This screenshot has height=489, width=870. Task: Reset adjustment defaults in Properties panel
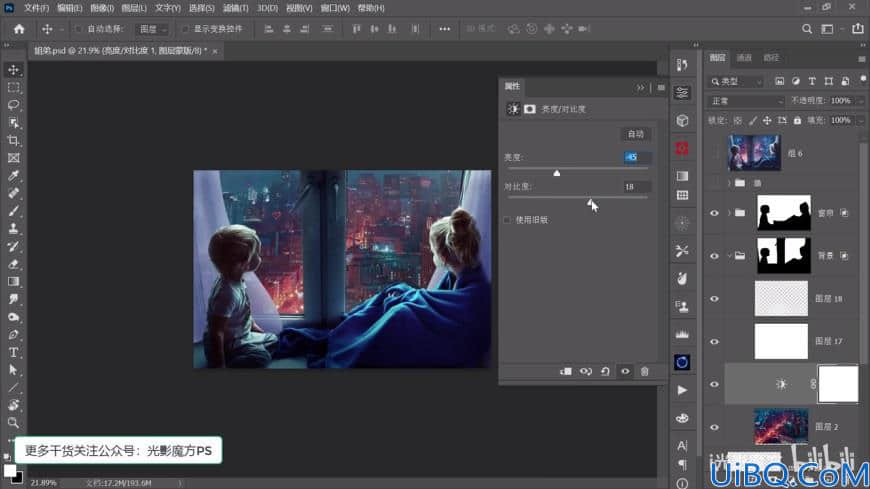click(605, 371)
